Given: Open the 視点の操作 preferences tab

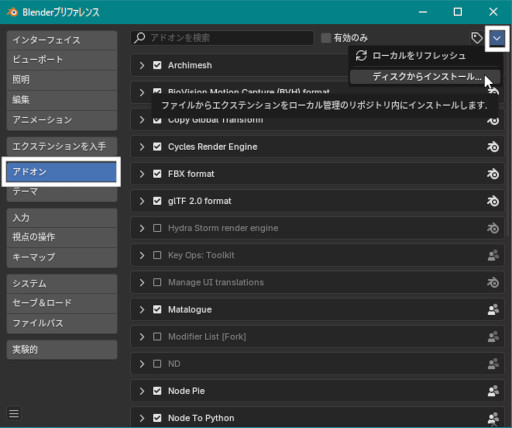Looking at the screenshot, I should (x=62, y=237).
